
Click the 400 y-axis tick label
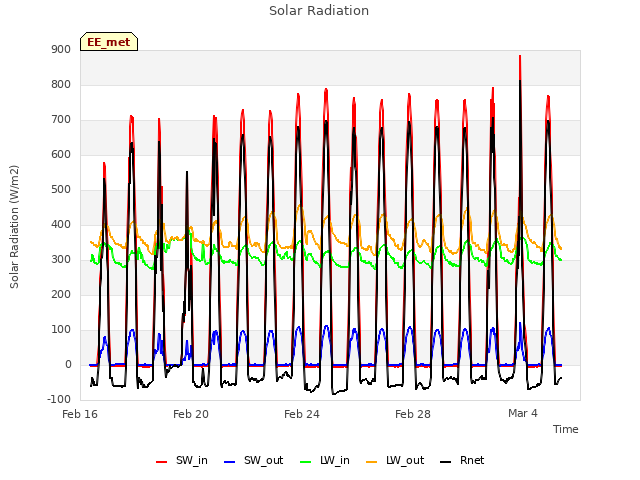[x=61, y=225]
